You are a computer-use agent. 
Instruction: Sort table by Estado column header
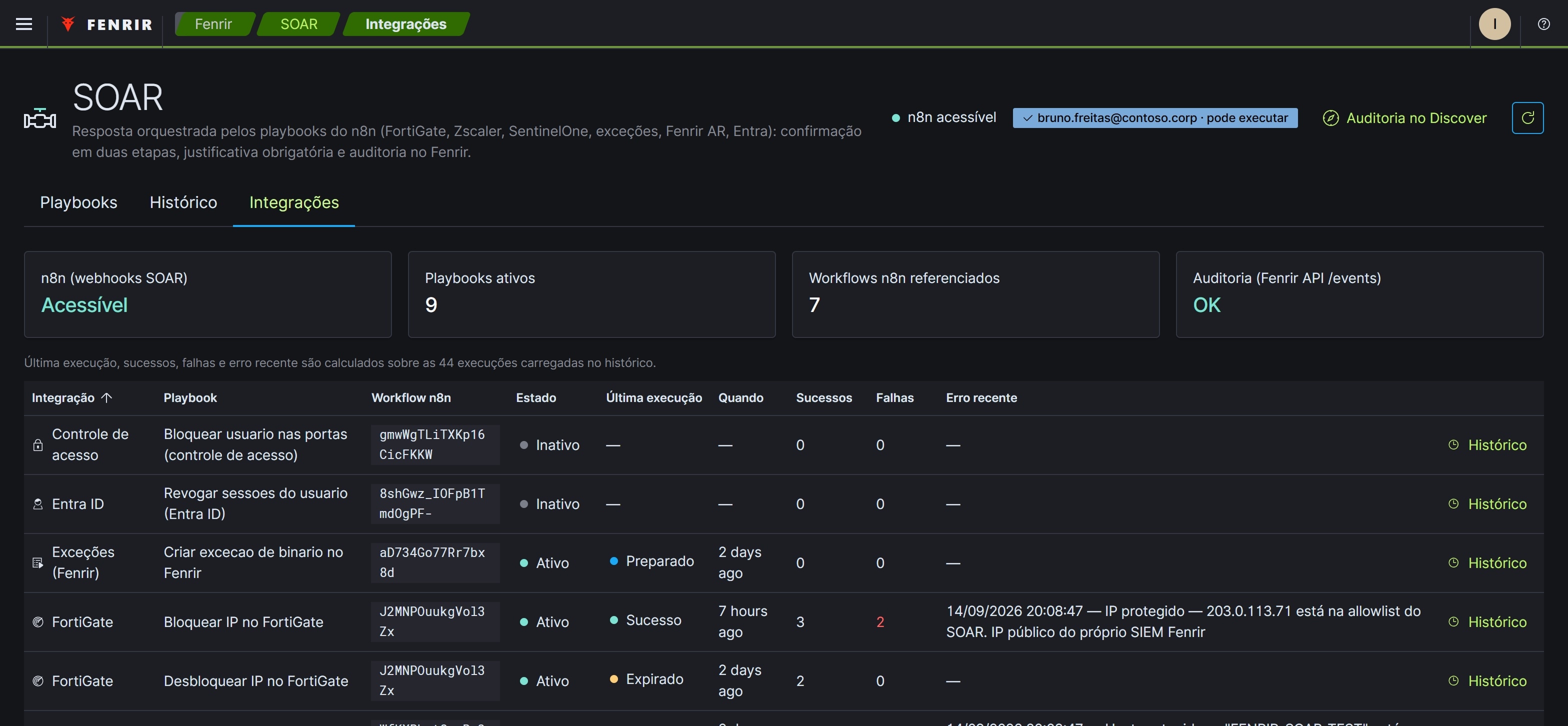click(x=535, y=398)
